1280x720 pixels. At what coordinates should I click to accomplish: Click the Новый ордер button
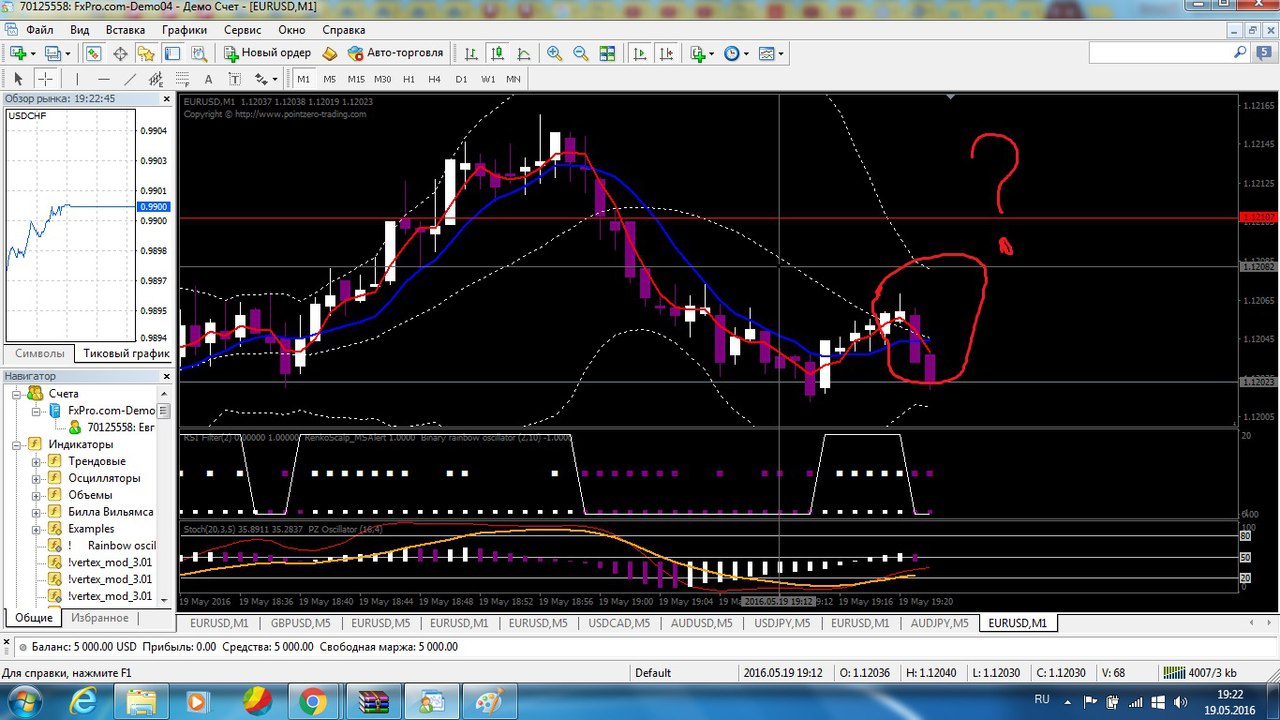(x=267, y=53)
